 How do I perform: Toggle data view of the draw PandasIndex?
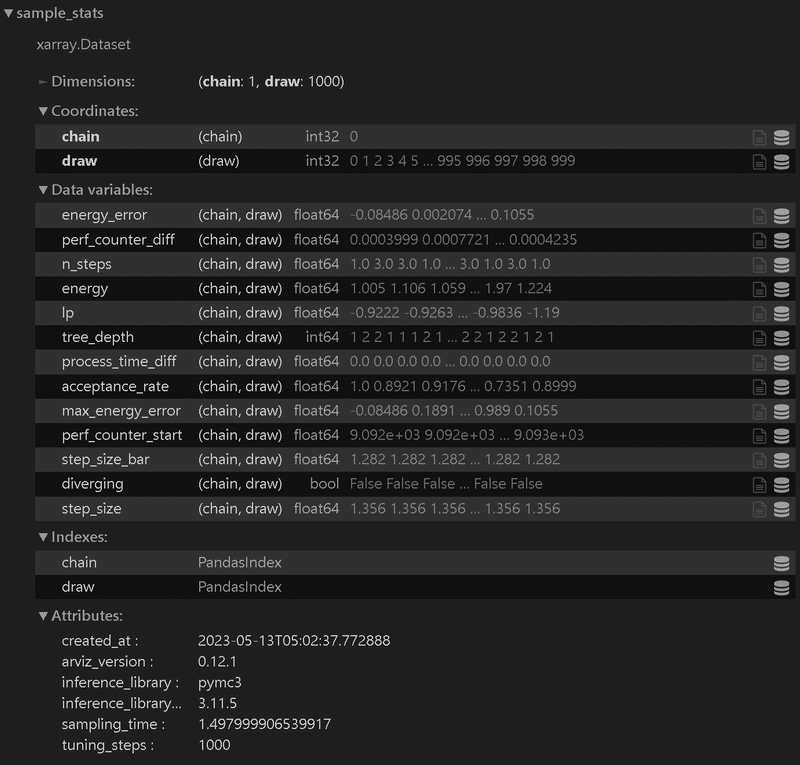click(x=781, y=587)
